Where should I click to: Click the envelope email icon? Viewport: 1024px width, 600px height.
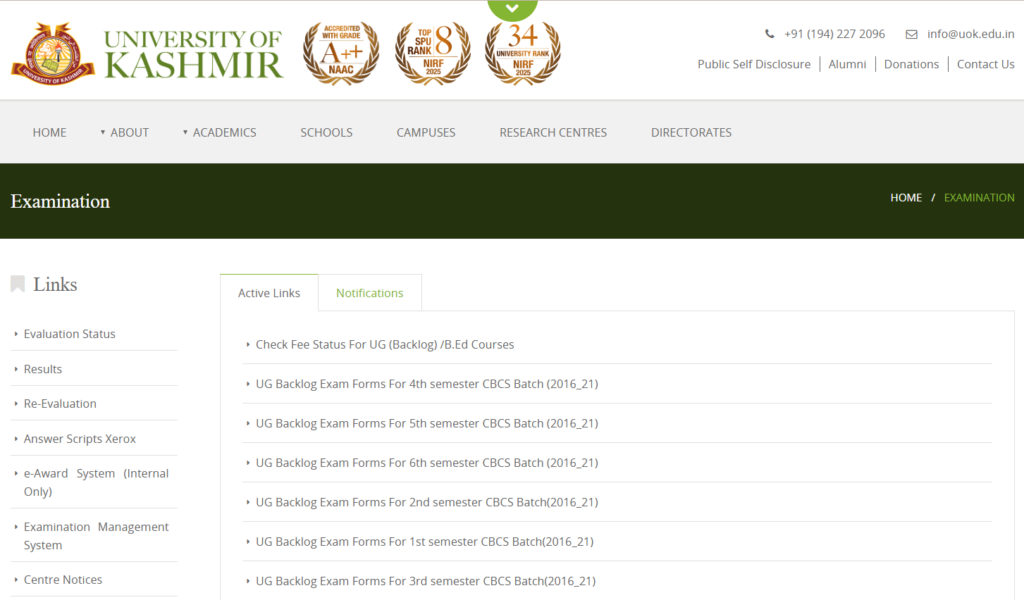[x=911, y=34]
